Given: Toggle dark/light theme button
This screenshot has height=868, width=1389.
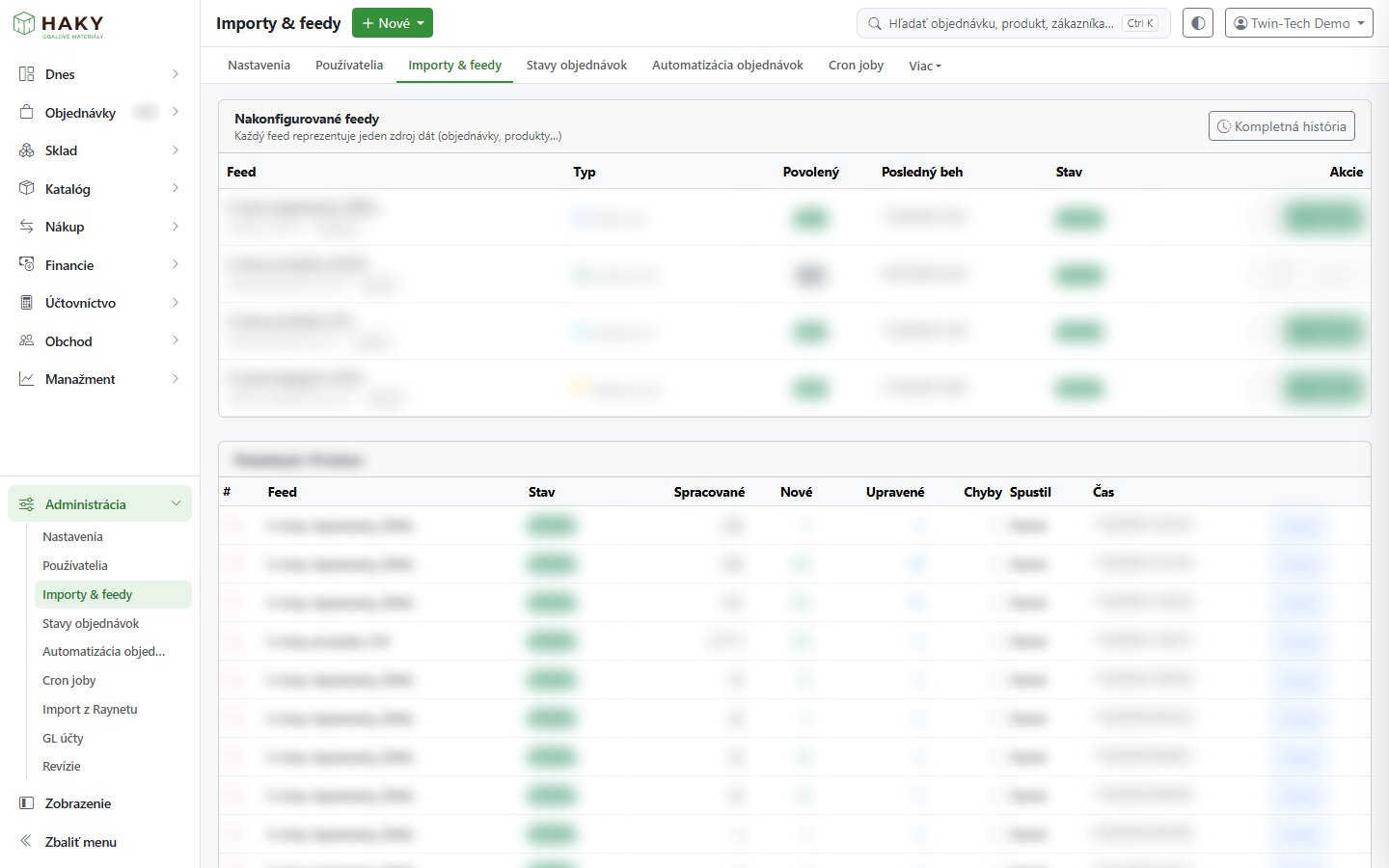Looking at the screenshot, I should click(x=1198, y=23).
